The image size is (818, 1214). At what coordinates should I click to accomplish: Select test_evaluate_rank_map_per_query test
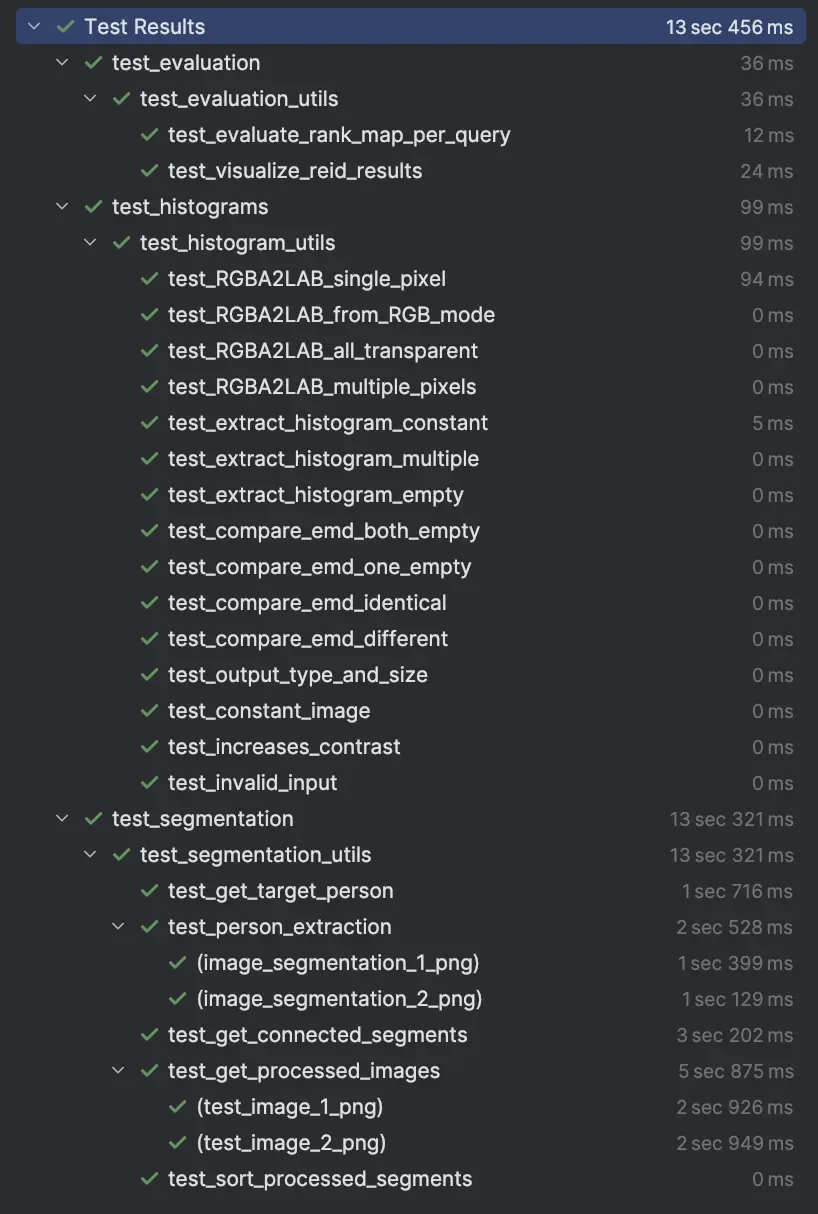tap(339, 135)
